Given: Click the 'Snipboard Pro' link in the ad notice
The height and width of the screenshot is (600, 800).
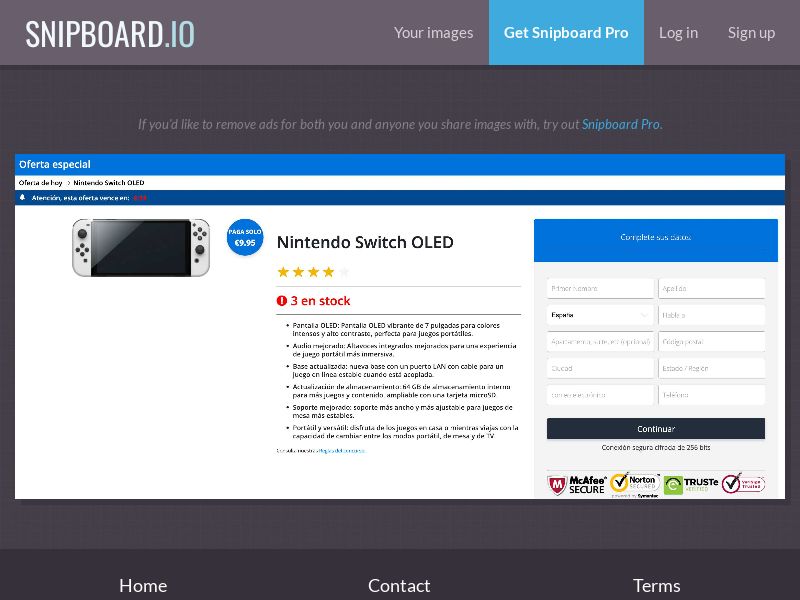Looking at the screenshot, I should (x=620, y=125).
